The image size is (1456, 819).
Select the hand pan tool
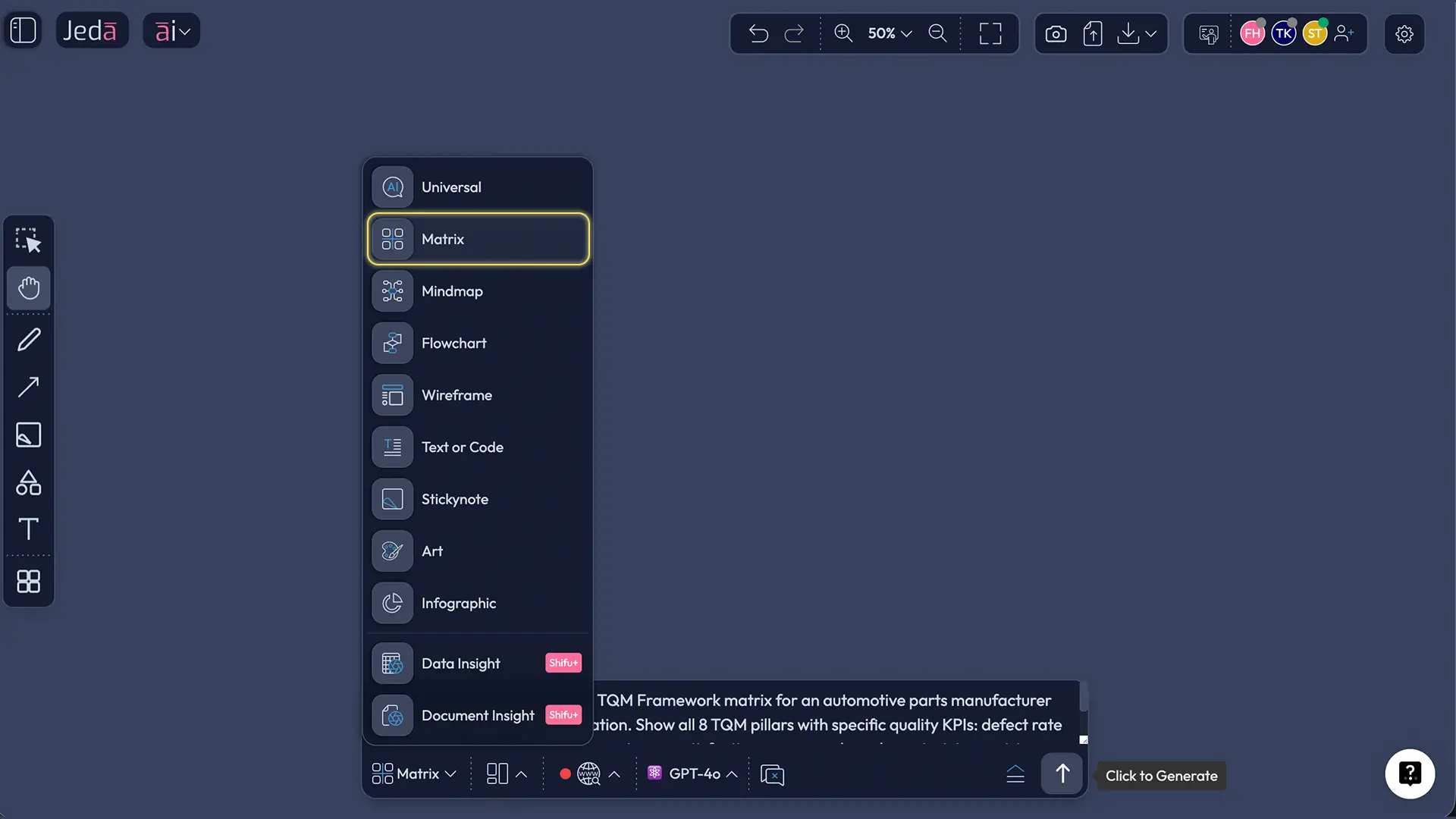point(29,288)
